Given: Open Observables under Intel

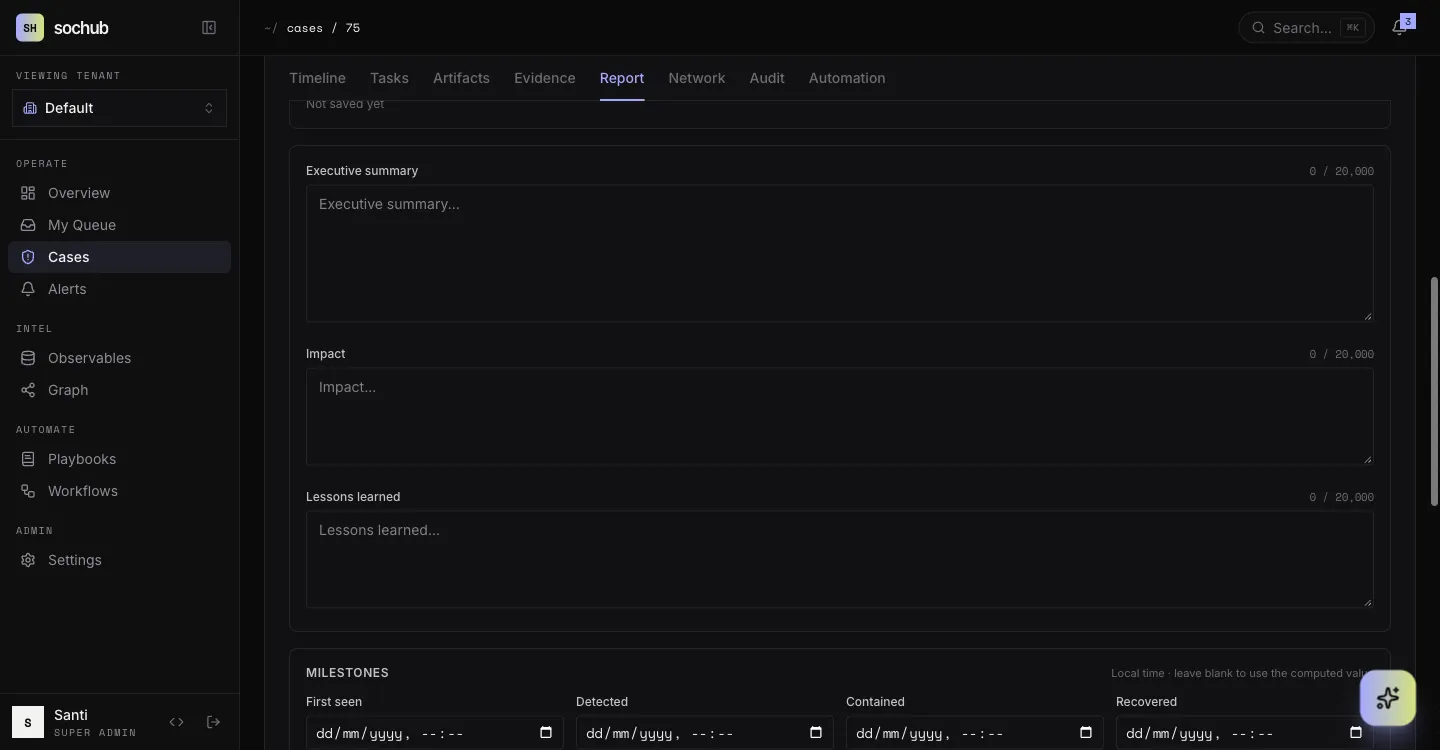Looking at the screenshot, I should coord(119,358).
